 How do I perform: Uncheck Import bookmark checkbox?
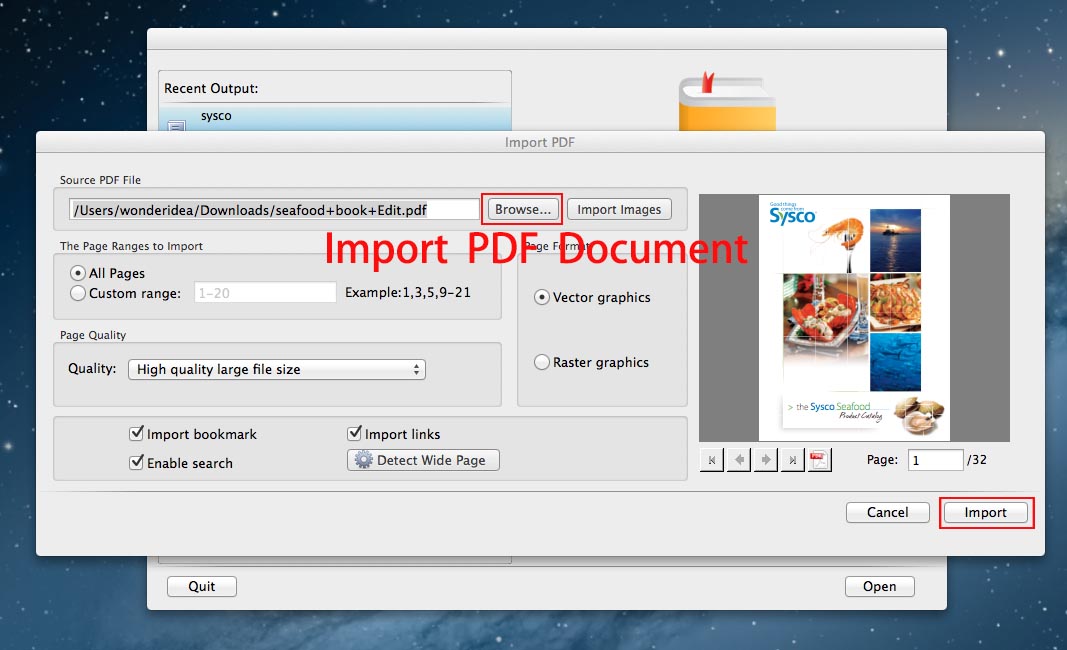pos(137,434)
